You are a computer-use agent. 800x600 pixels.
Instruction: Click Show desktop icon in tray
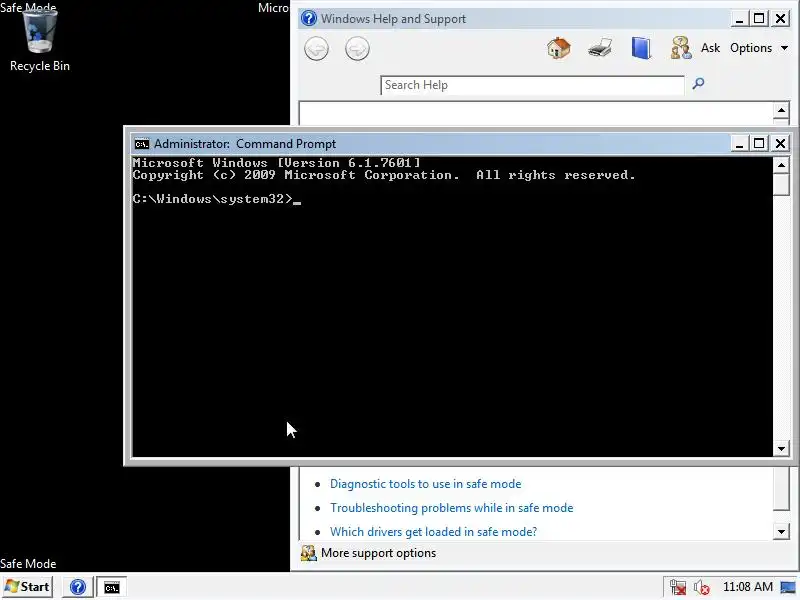coord(788,587)
